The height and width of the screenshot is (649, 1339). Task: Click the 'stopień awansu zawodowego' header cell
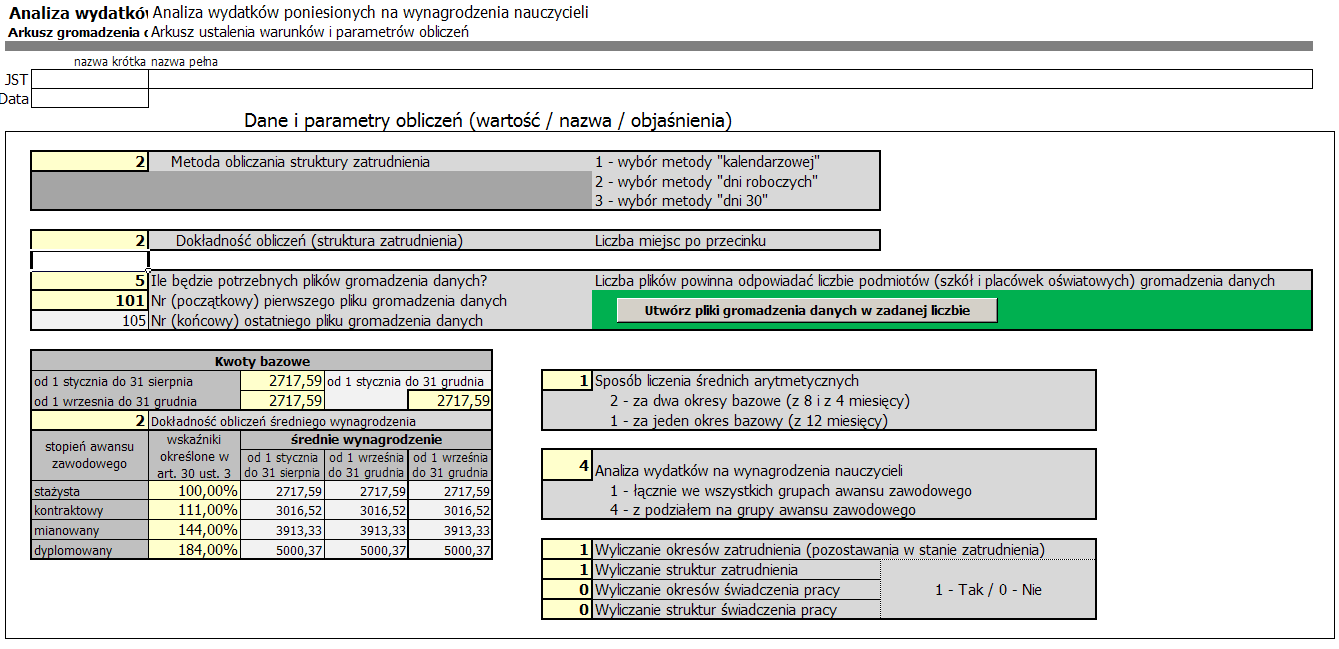pyautogui.click(x=90, y=455)
